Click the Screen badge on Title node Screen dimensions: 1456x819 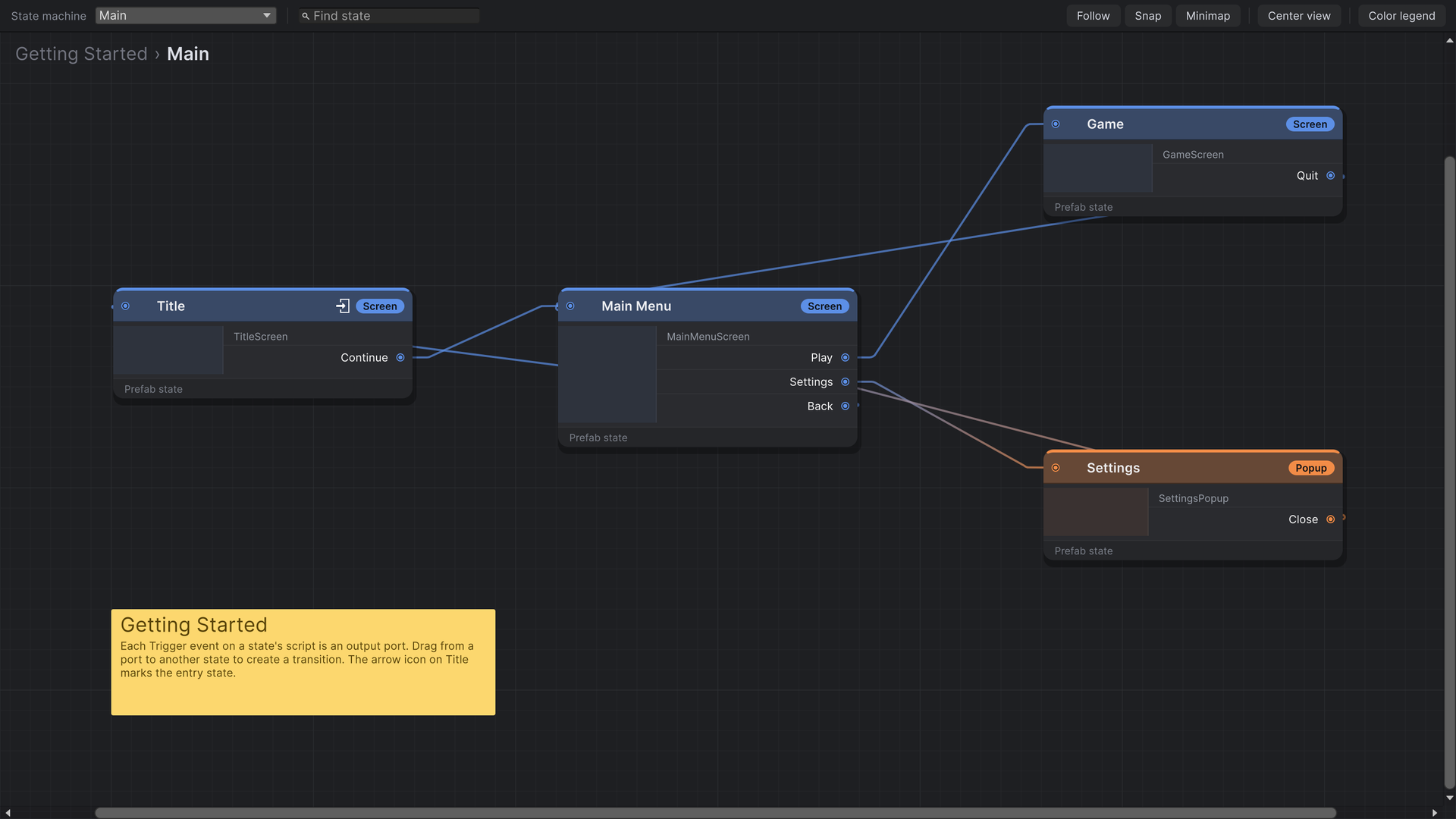pos(380,306)
